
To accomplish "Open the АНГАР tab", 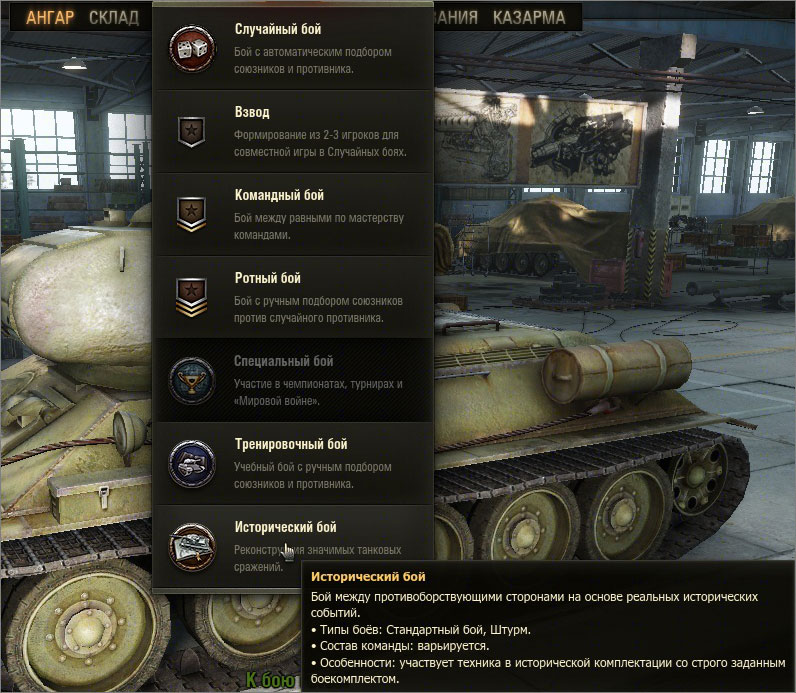I will pos(50,18).
